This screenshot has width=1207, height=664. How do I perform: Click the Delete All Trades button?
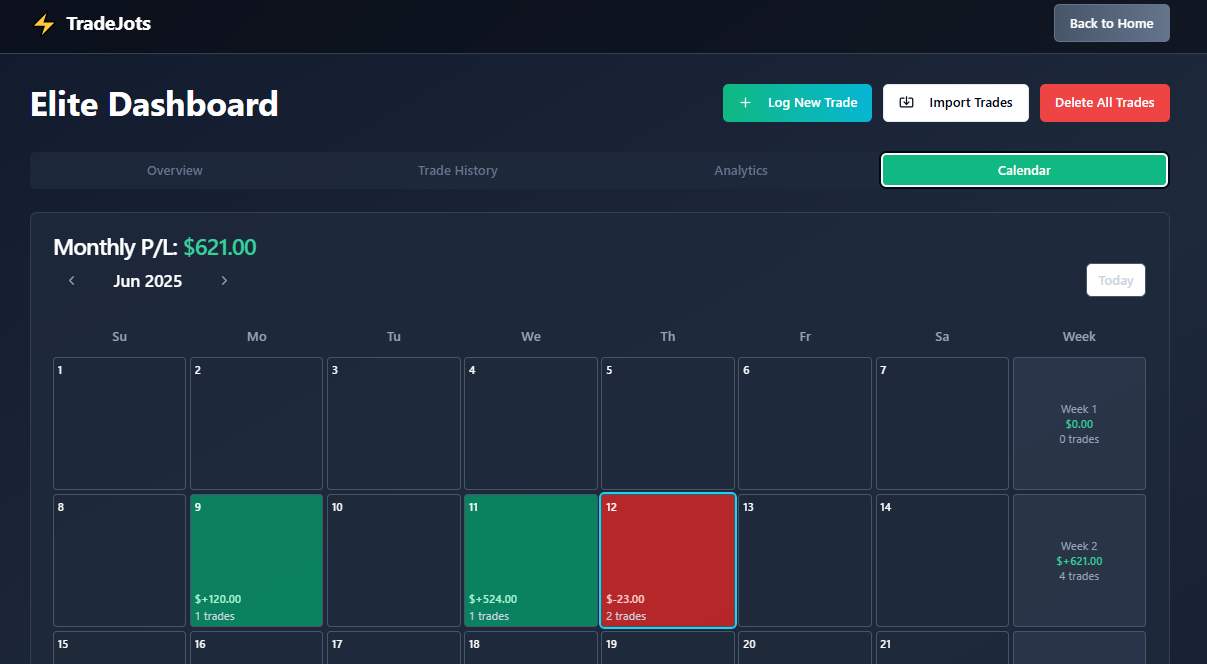1104,103
